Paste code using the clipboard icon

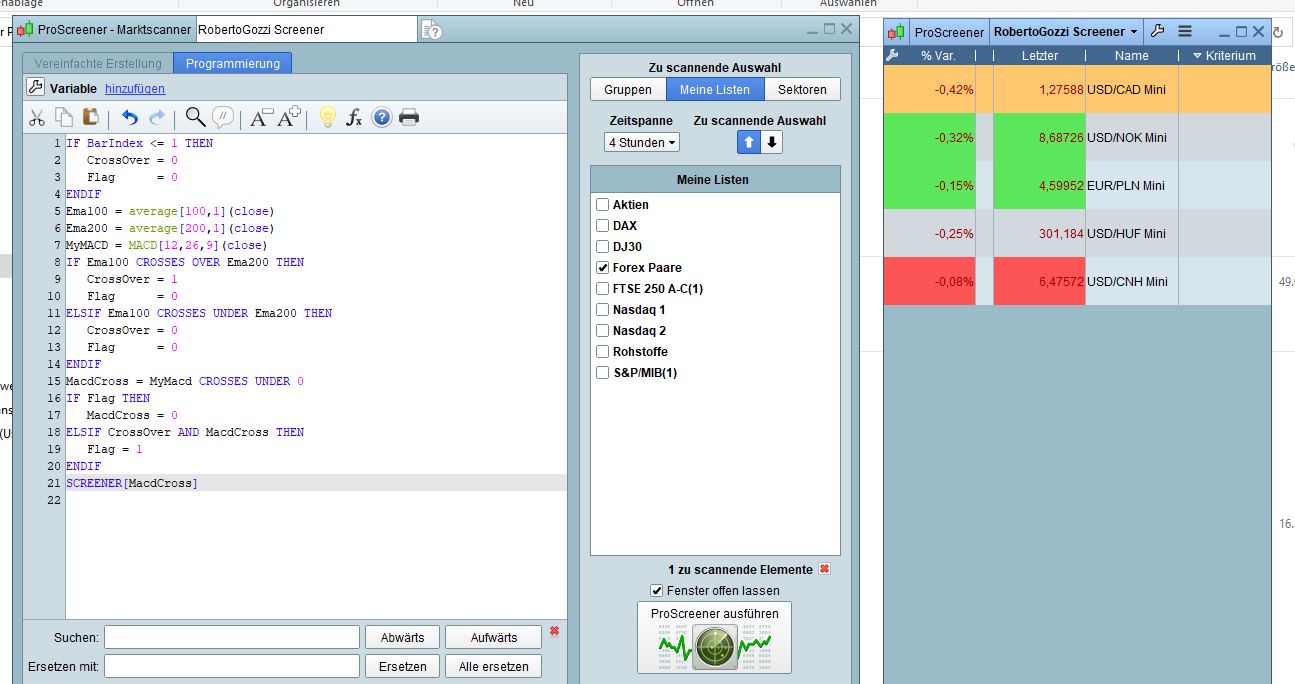[x=91, y=117]
